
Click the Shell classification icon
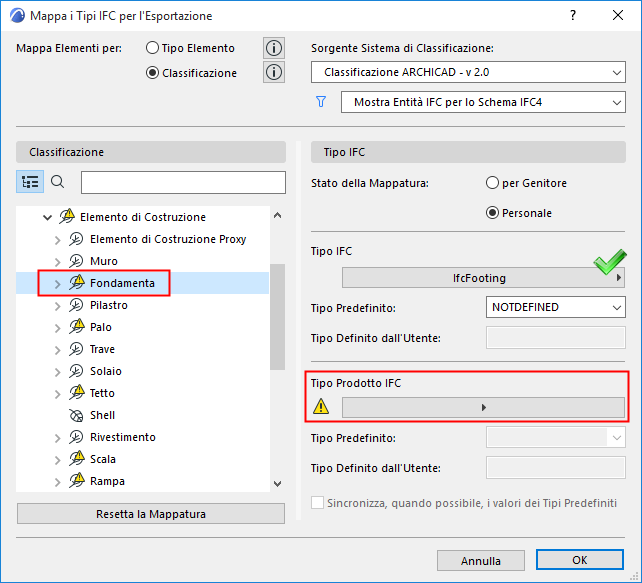point(76,415)
